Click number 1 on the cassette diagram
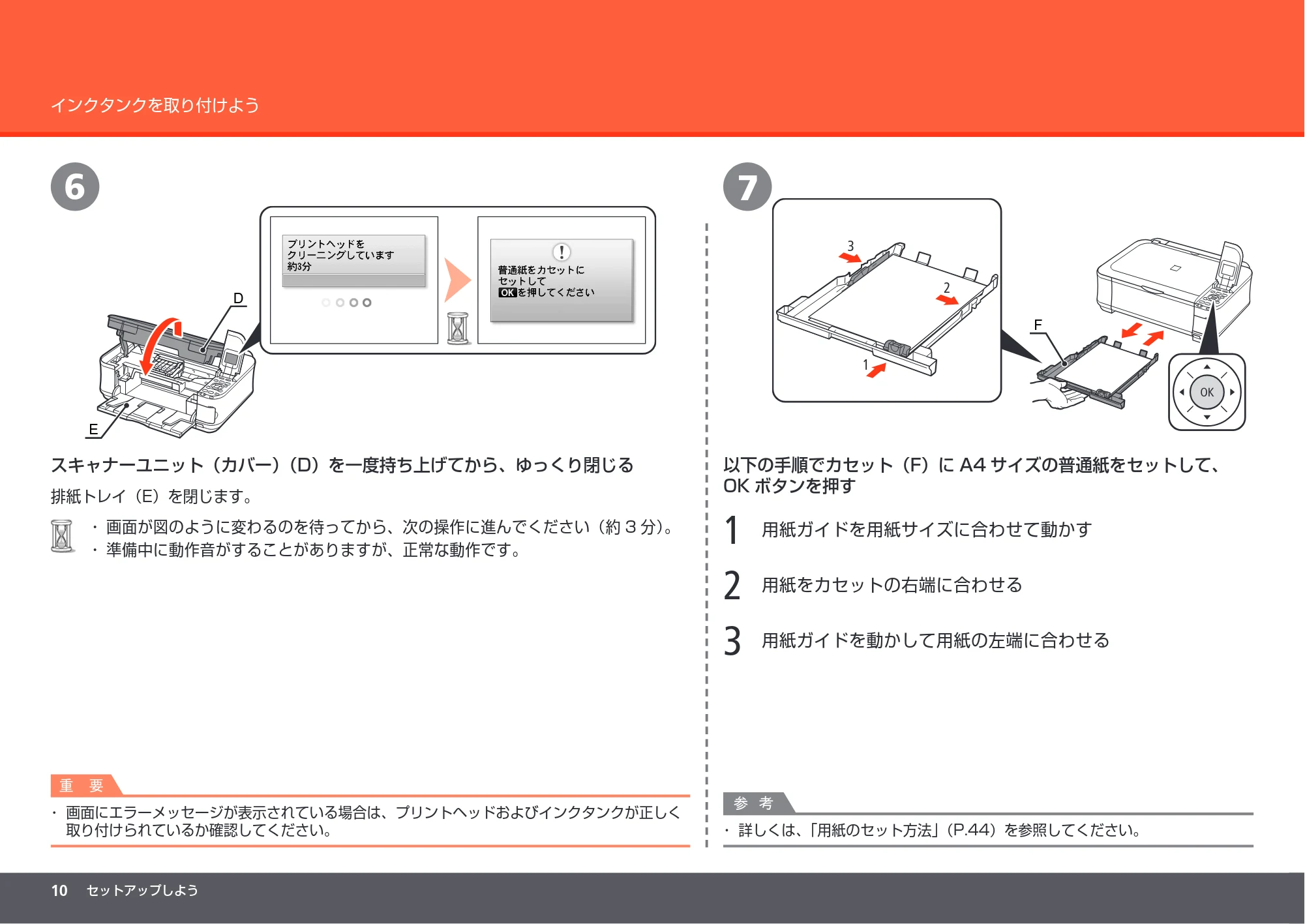 (x=865, y=365)
